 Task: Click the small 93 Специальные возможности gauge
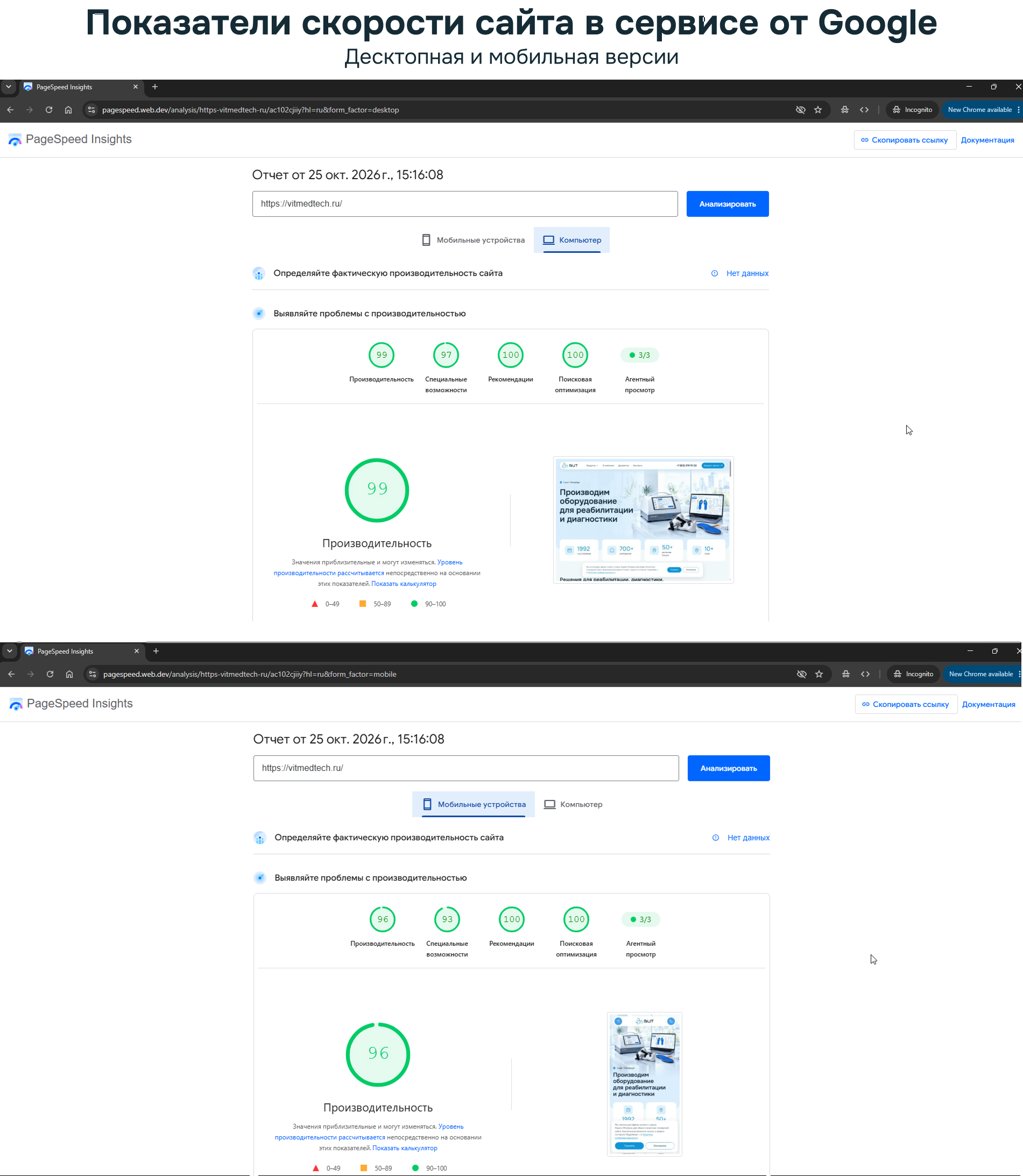447,919
